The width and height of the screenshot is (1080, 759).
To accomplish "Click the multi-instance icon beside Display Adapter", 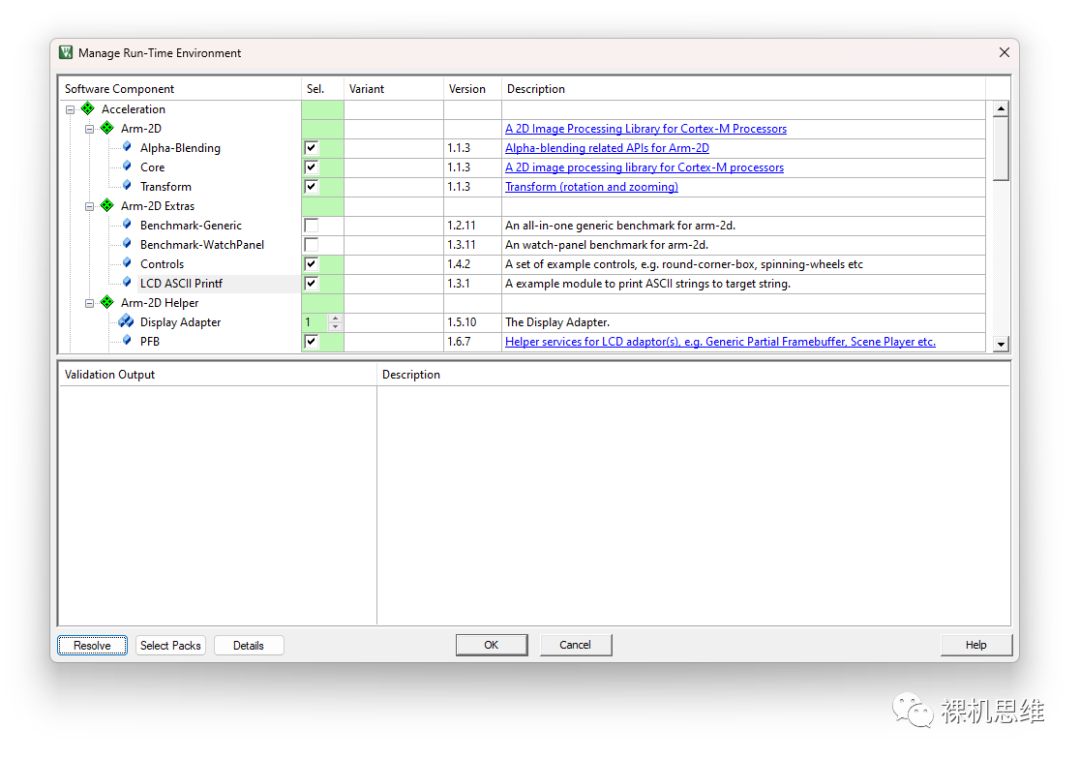I will click(126, 321).
